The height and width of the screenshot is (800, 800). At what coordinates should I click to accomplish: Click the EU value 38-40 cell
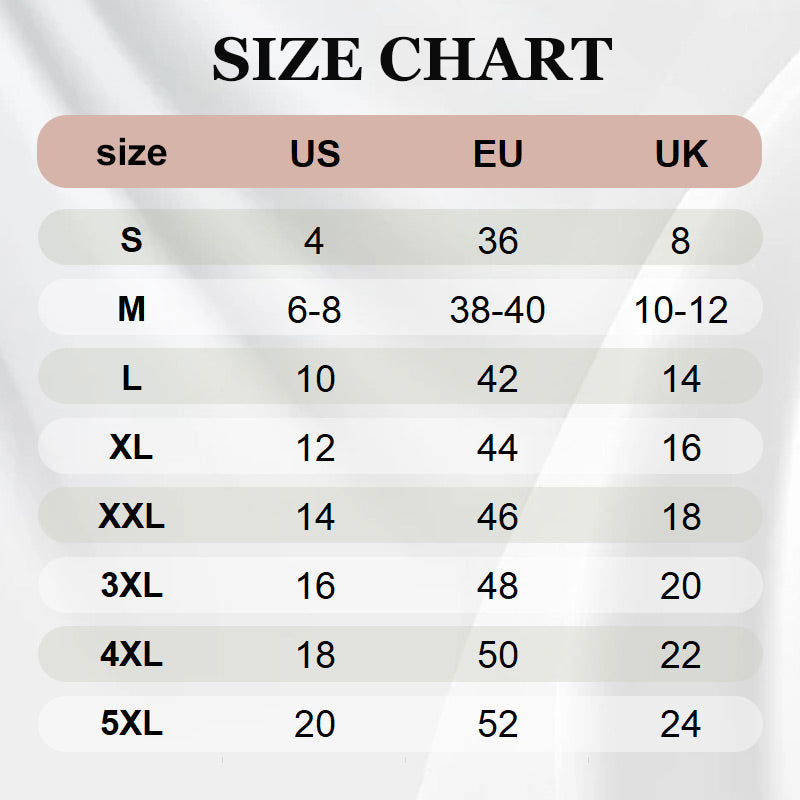pos(498,310)
